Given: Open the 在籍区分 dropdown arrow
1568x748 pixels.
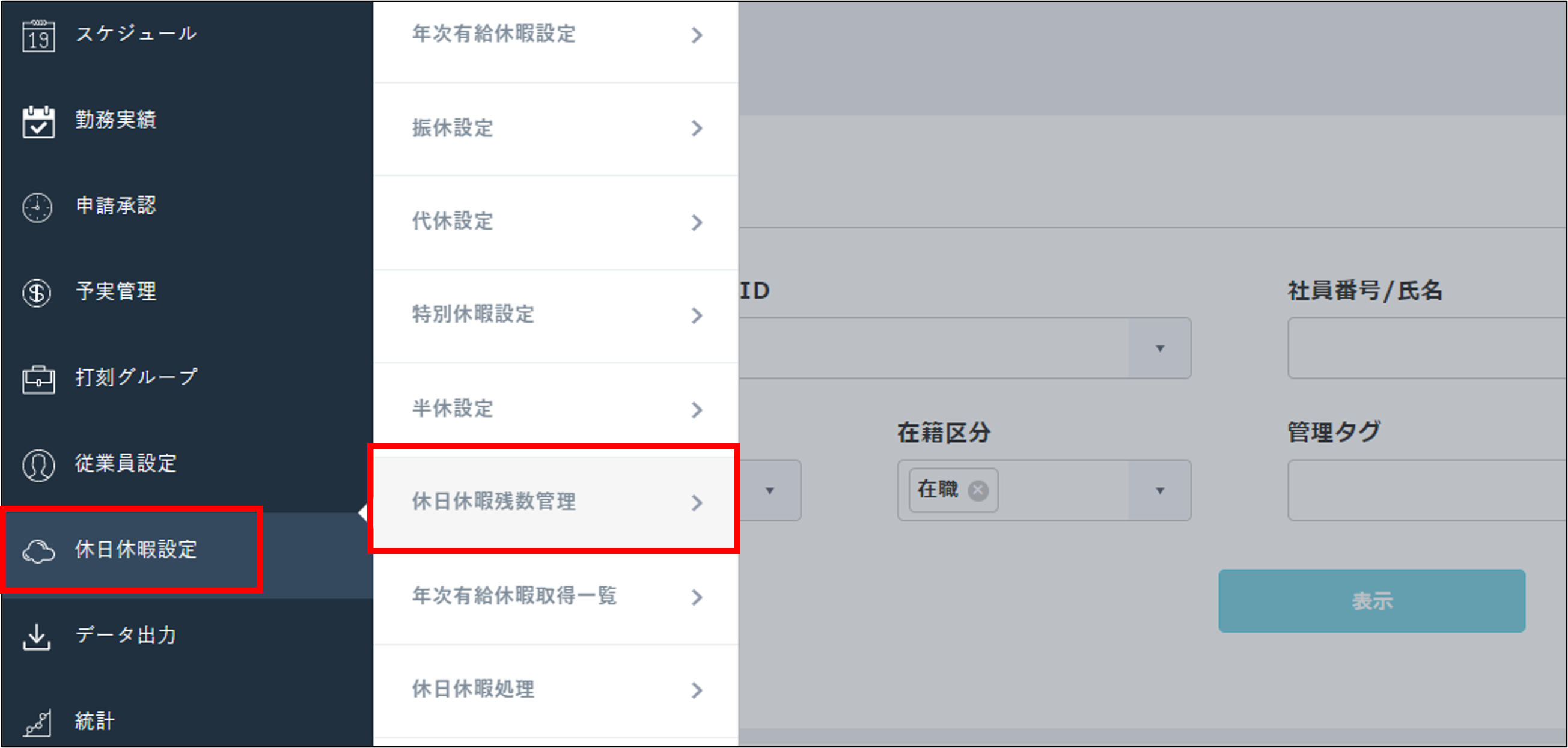Looking at the screenshot, I should pyautogui.click(x=1159, y=490).
